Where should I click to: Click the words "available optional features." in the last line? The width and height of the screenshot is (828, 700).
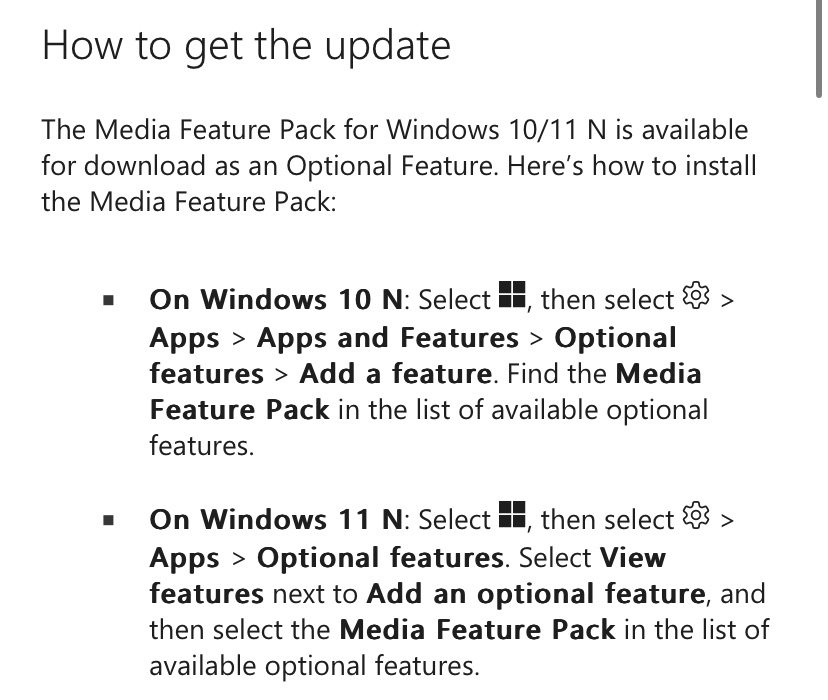[x=313, y=666]
